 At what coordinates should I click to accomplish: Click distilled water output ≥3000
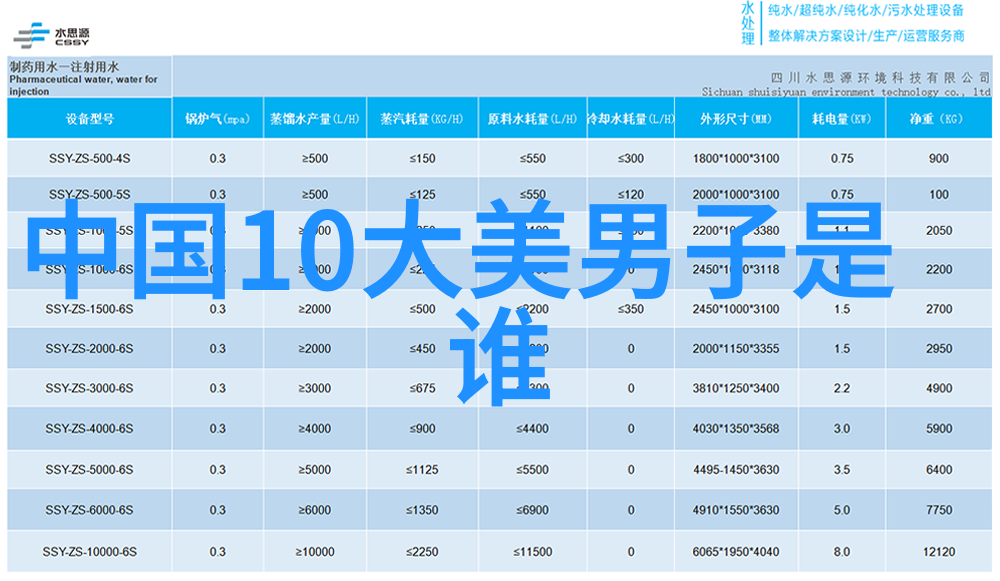pos(314,388)
